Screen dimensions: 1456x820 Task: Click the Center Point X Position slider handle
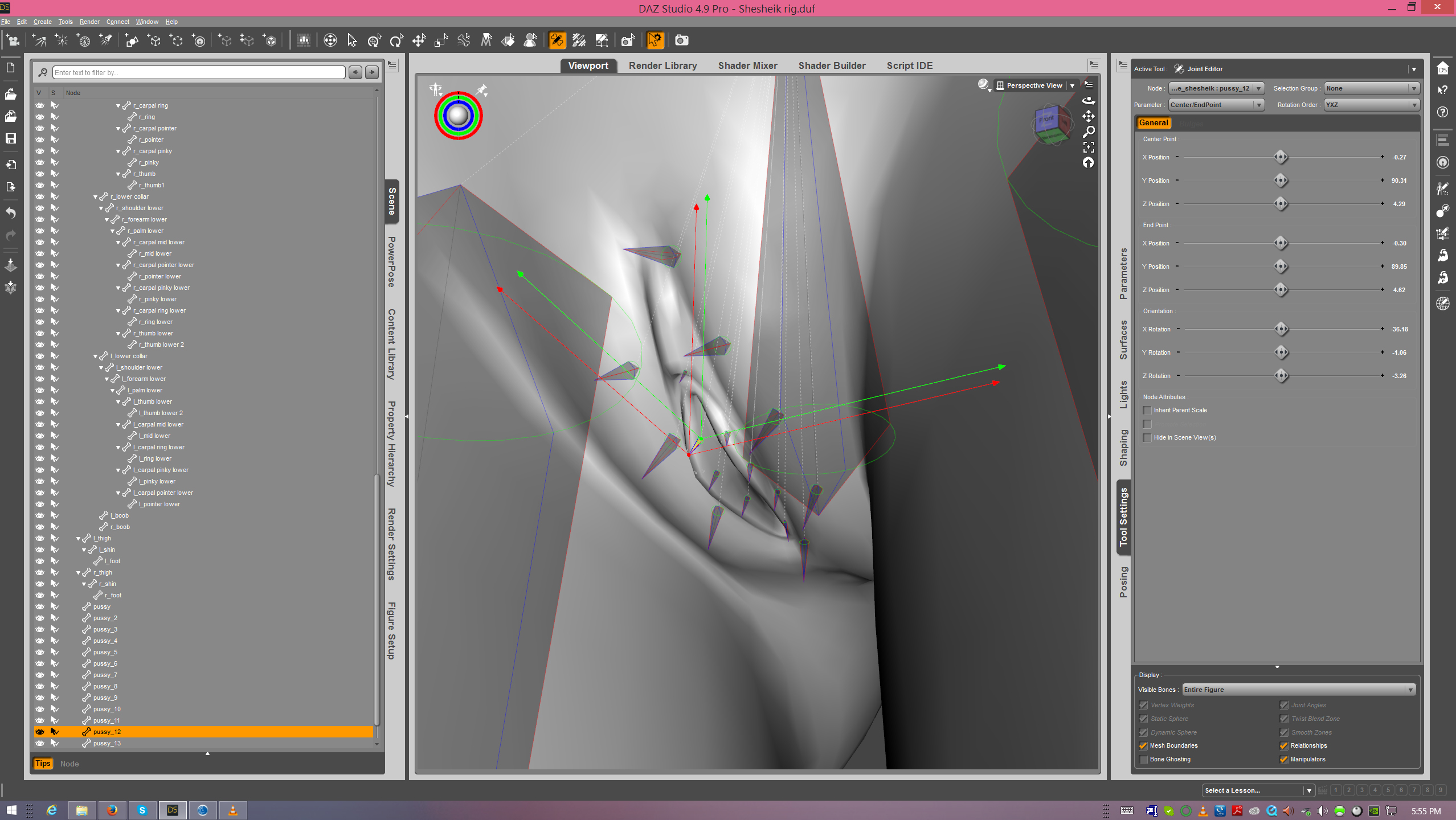point(1281,157)
